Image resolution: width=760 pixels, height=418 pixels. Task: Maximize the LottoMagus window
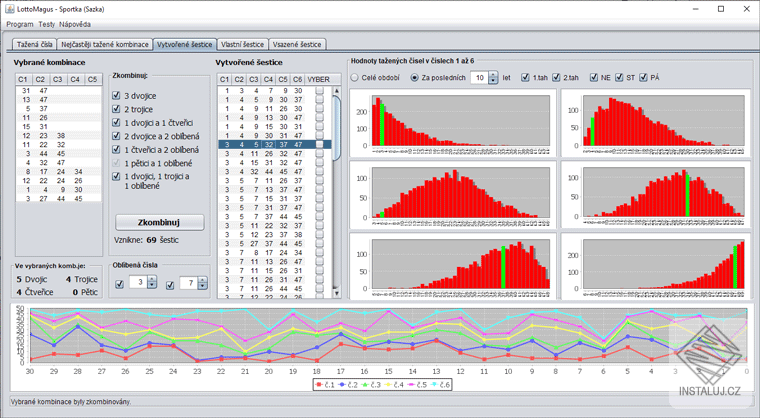721,9
